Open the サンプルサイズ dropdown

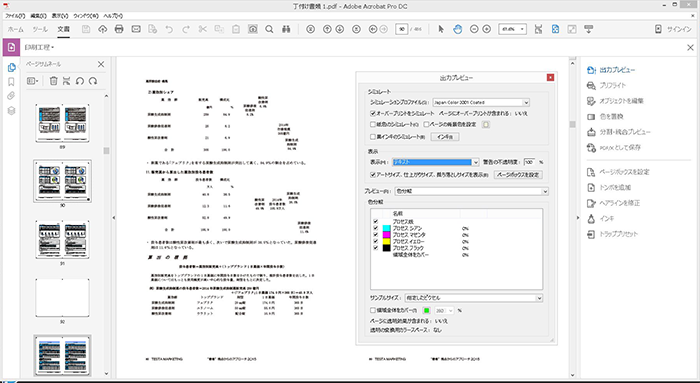pyautogui.click(x=474, y=298)
